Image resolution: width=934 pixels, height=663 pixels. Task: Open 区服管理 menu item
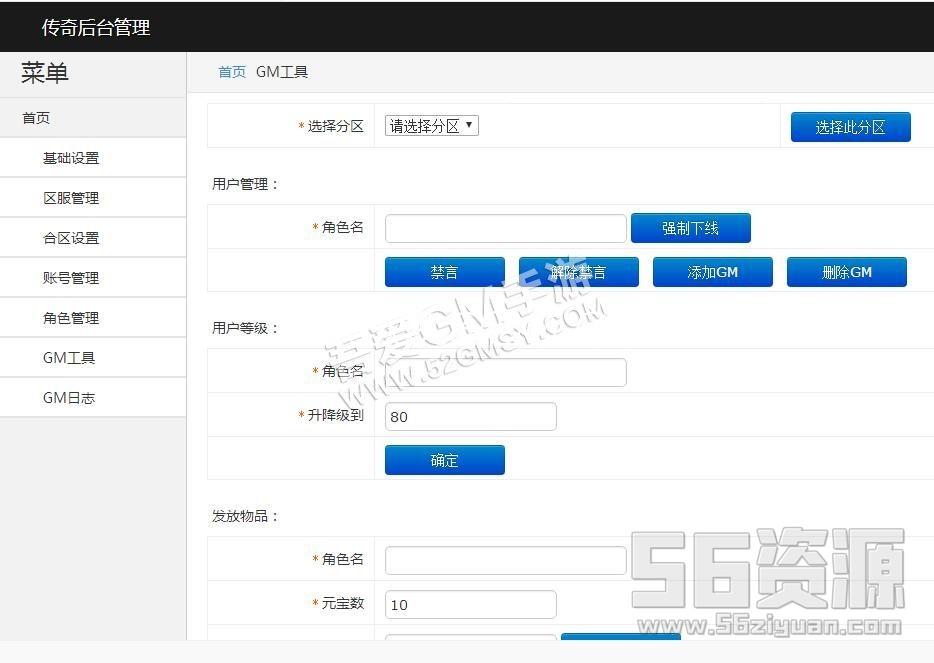point(71,198)
